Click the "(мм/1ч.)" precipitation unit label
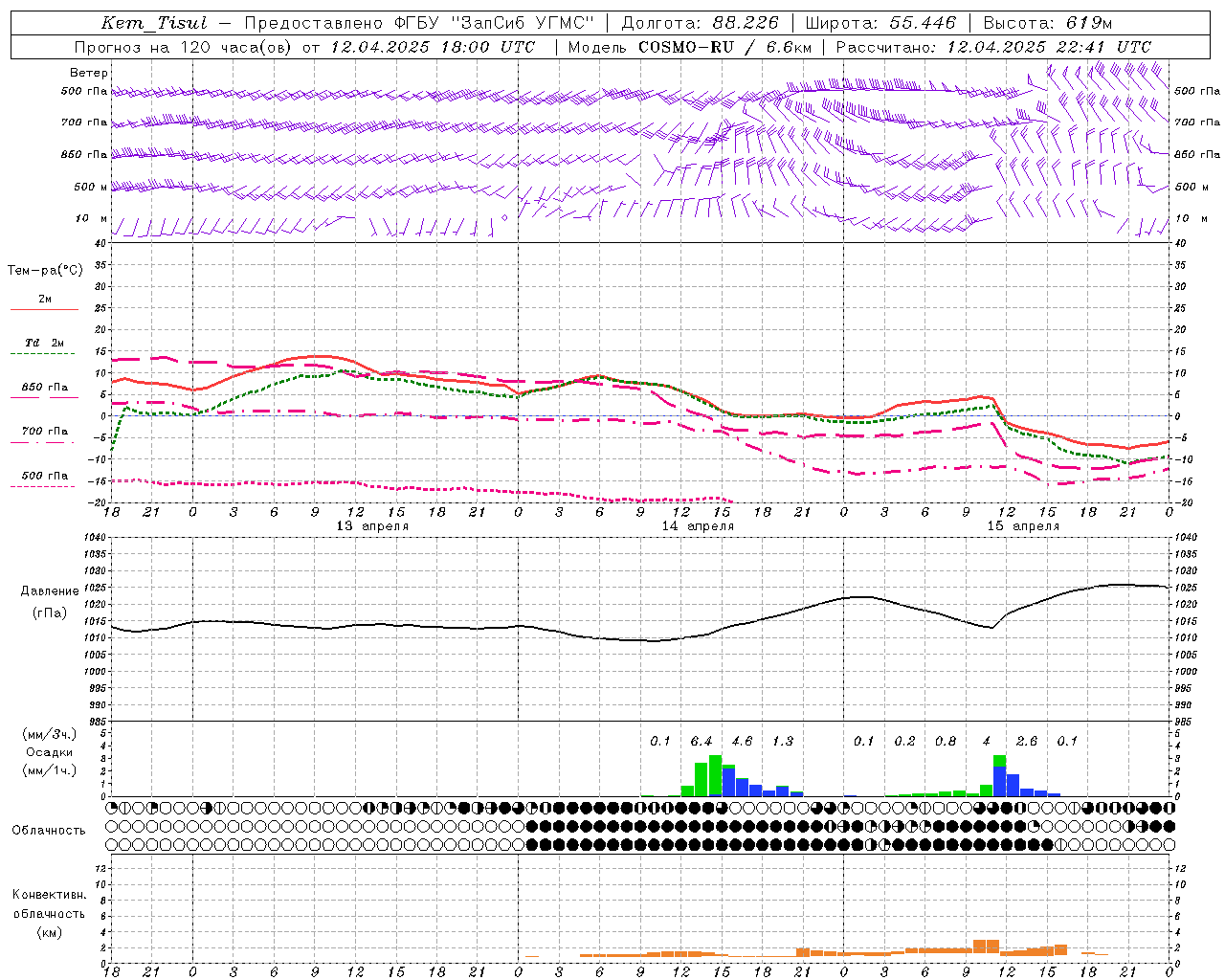 (51, 770)
